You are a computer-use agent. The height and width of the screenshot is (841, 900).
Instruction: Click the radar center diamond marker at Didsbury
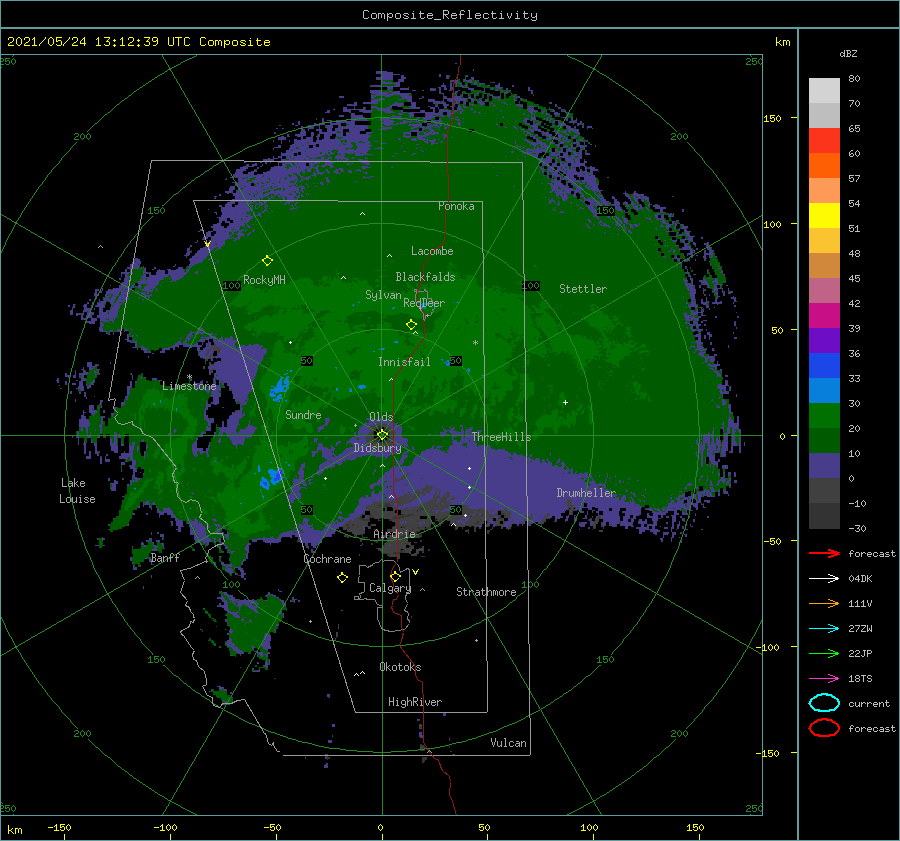[382, 435]
